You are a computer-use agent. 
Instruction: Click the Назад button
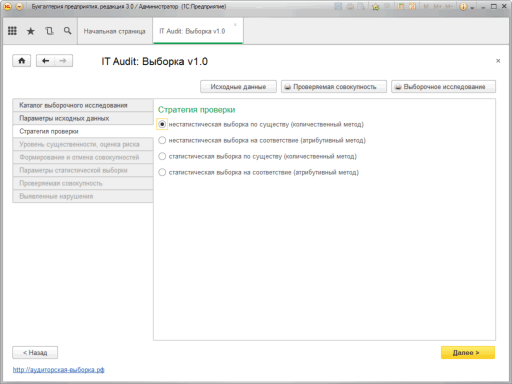pos(35,353)
